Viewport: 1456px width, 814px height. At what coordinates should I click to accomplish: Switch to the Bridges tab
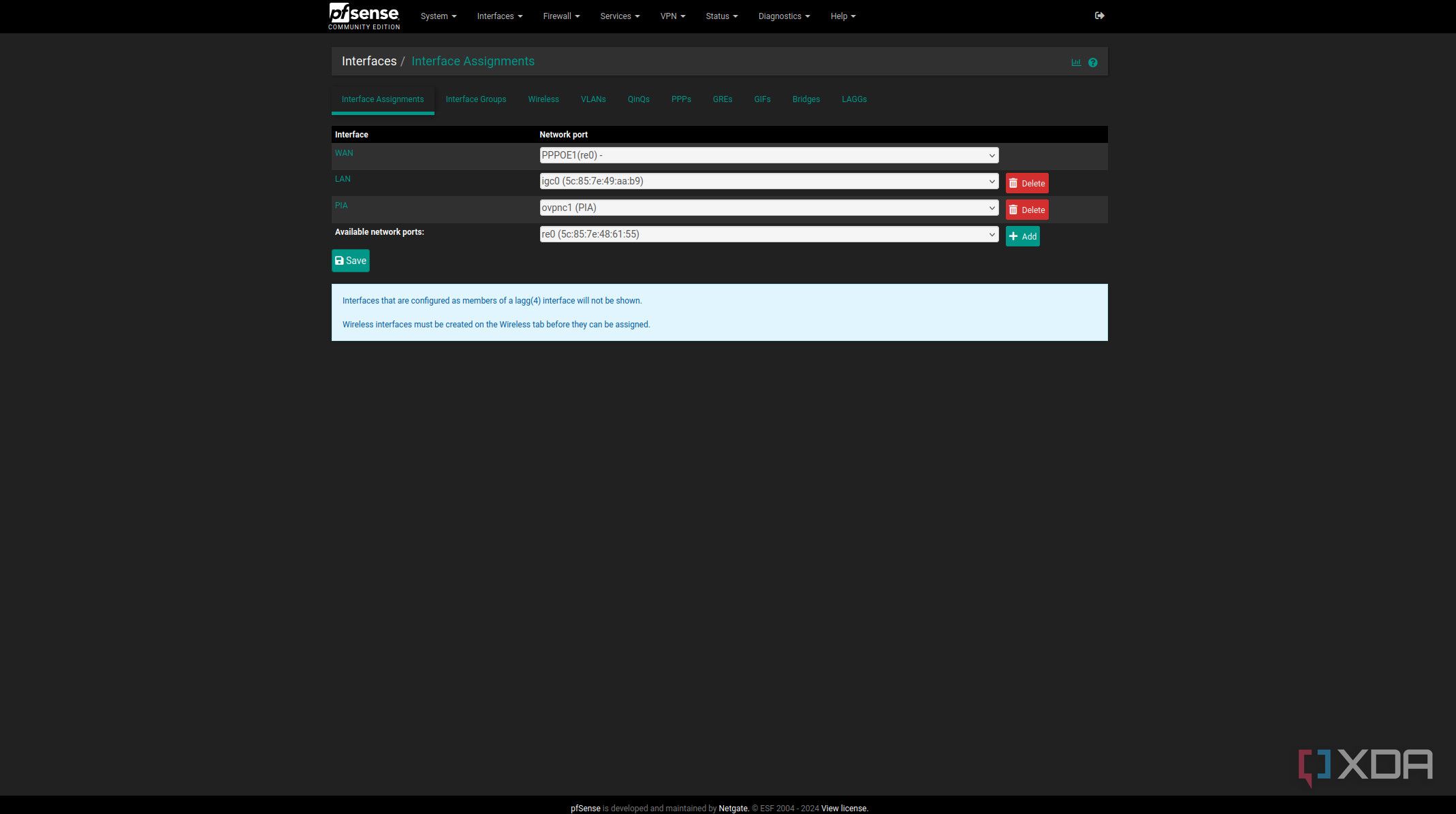806,99
